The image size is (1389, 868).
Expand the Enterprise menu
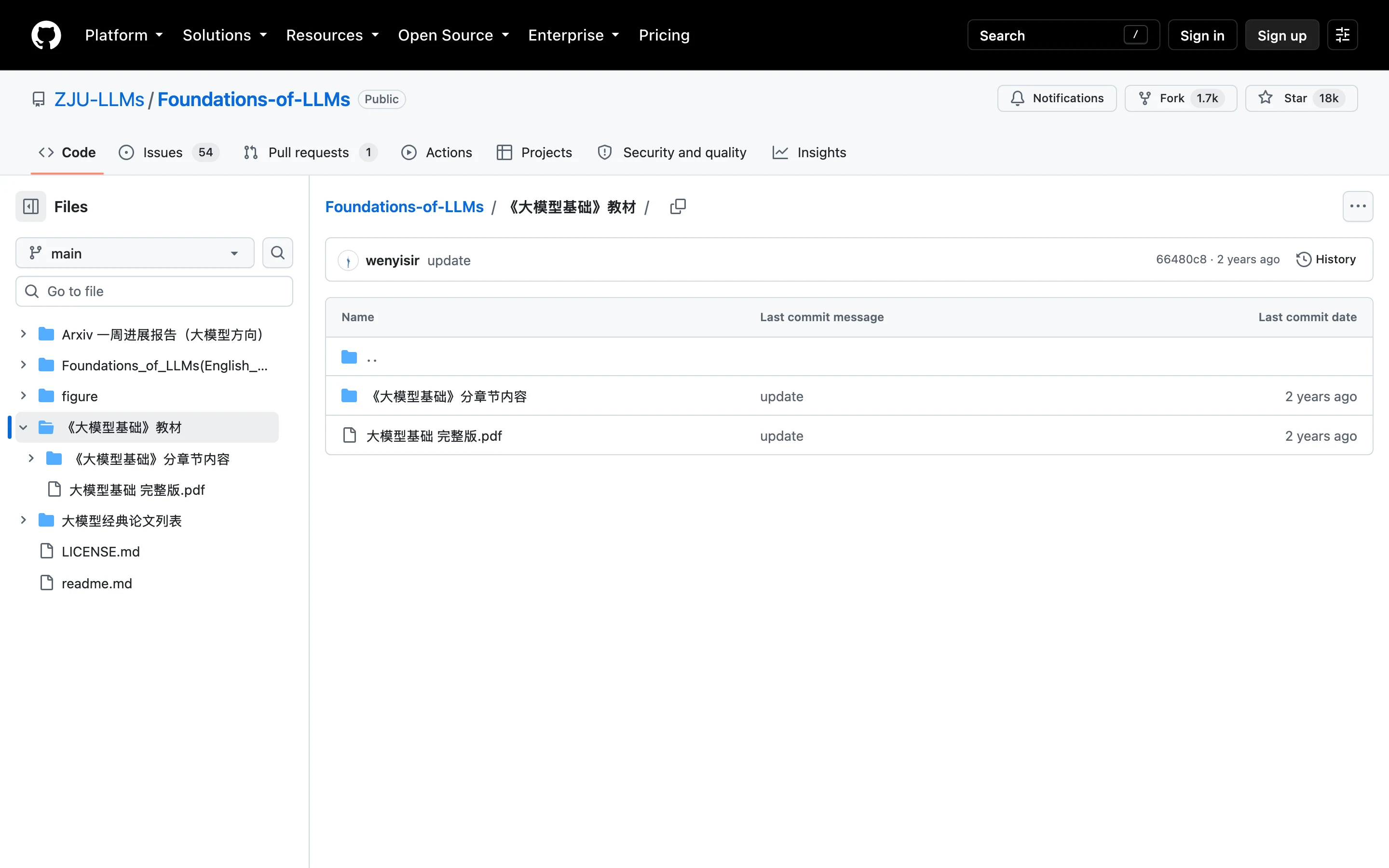point(573,35)
